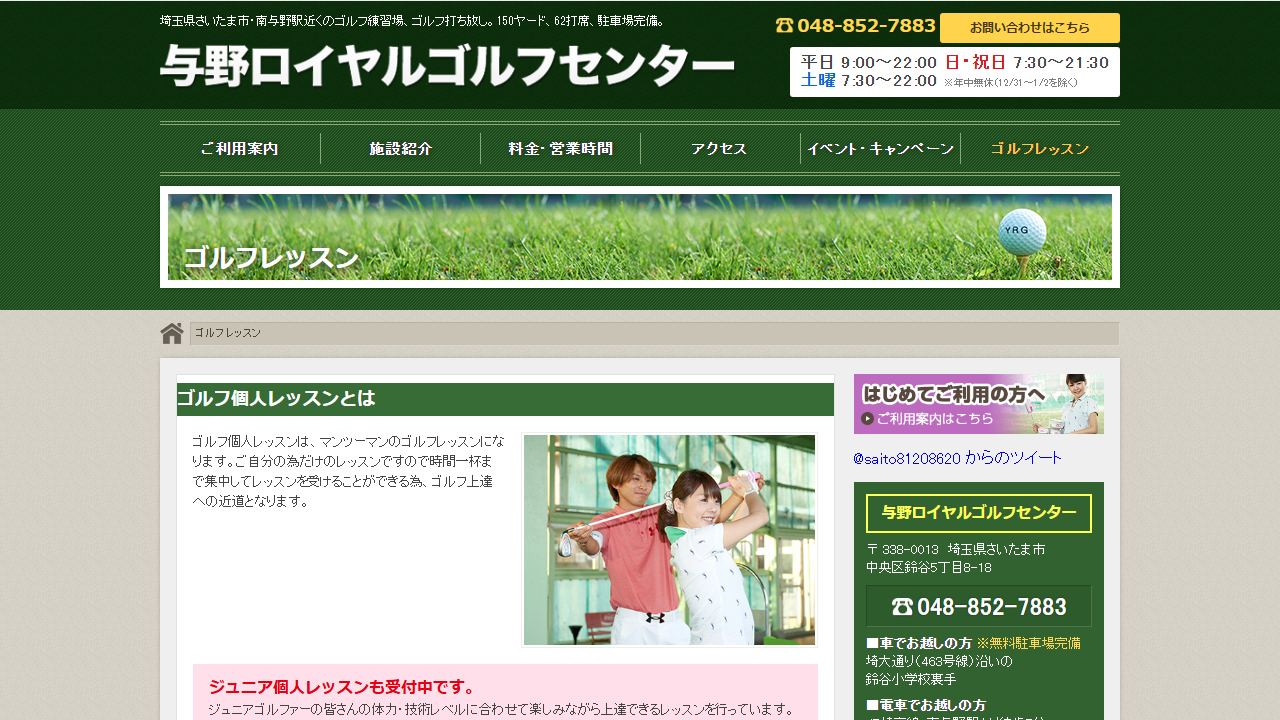1280x720 pixels.
Task: Click the お問い合わせはこちら button
Action: coord(1030,28)
